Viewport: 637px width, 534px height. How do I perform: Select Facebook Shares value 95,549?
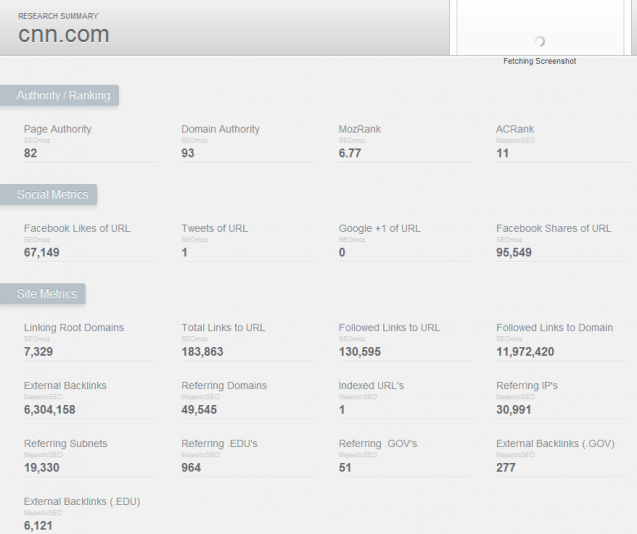tap(514, 252)
